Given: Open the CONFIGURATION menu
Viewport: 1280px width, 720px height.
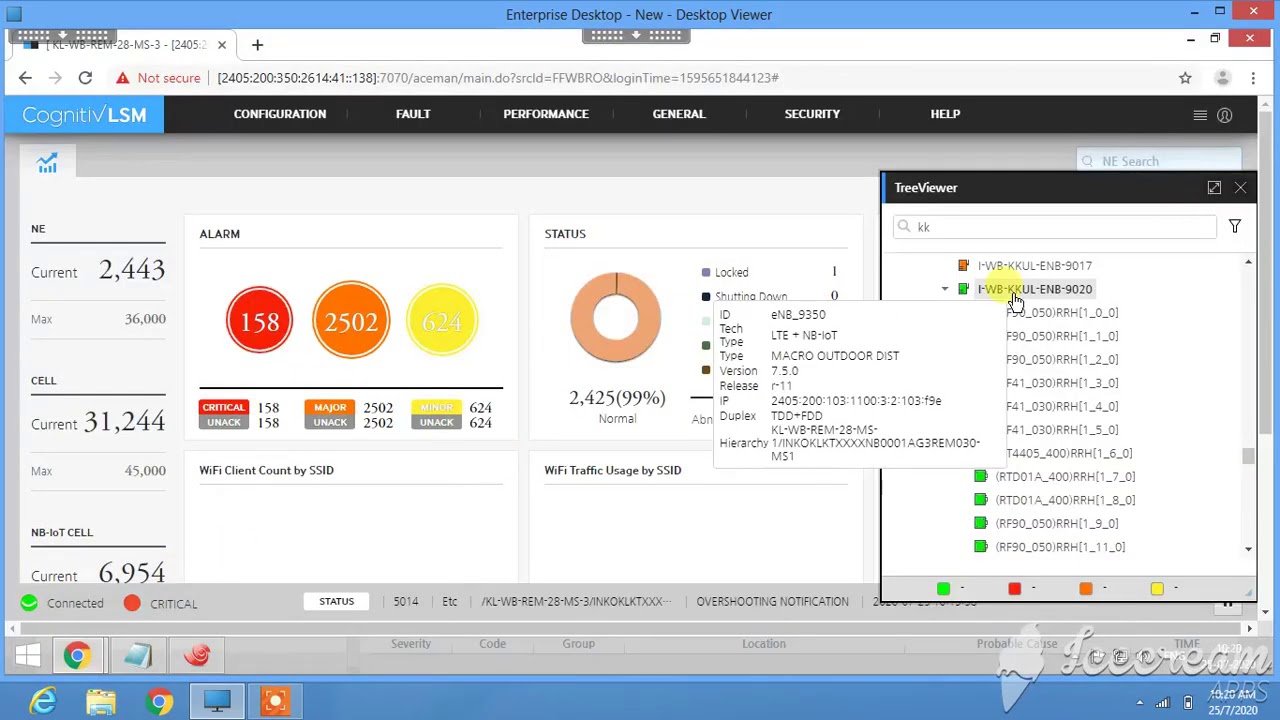Looking at the screenshot, I should [280, 114].
